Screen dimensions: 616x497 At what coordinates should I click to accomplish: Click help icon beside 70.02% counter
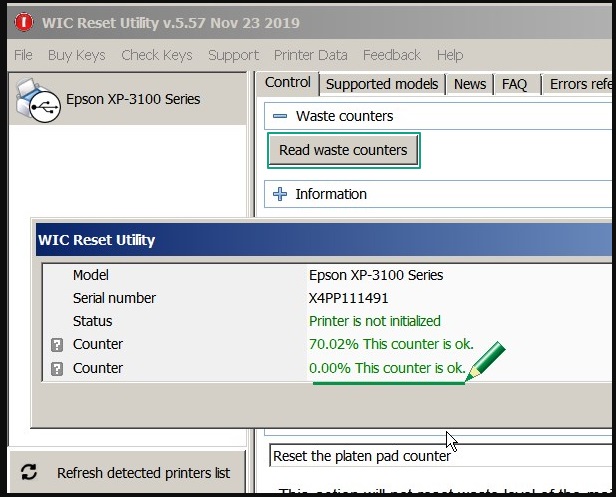pos(57,345)
